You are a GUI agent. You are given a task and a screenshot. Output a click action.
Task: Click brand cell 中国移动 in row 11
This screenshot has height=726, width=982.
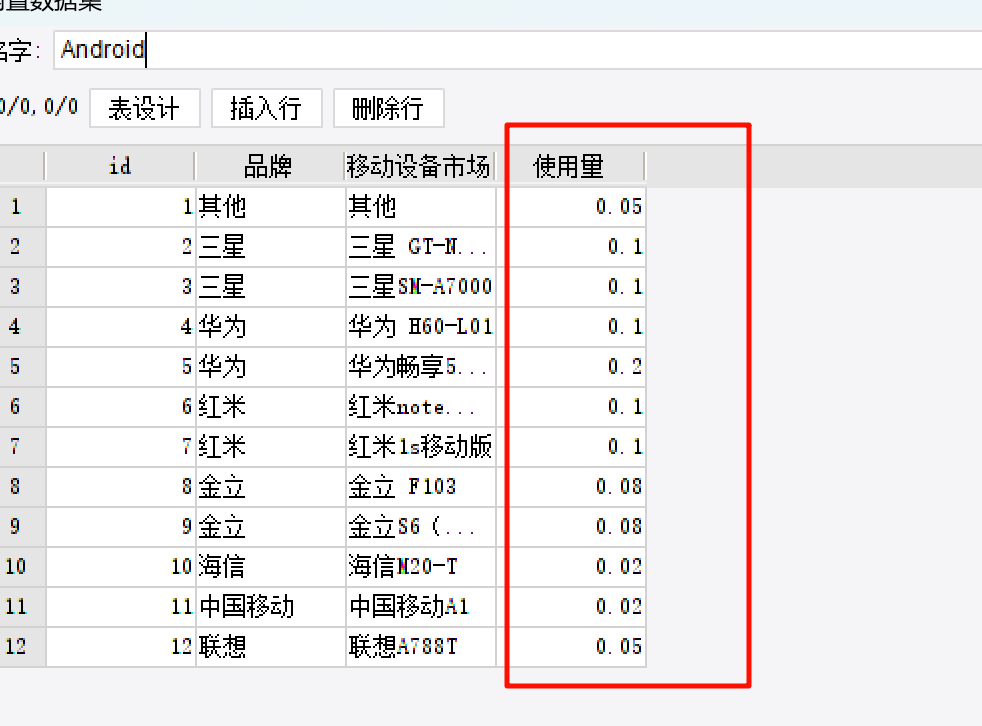(x=271, y=606)
